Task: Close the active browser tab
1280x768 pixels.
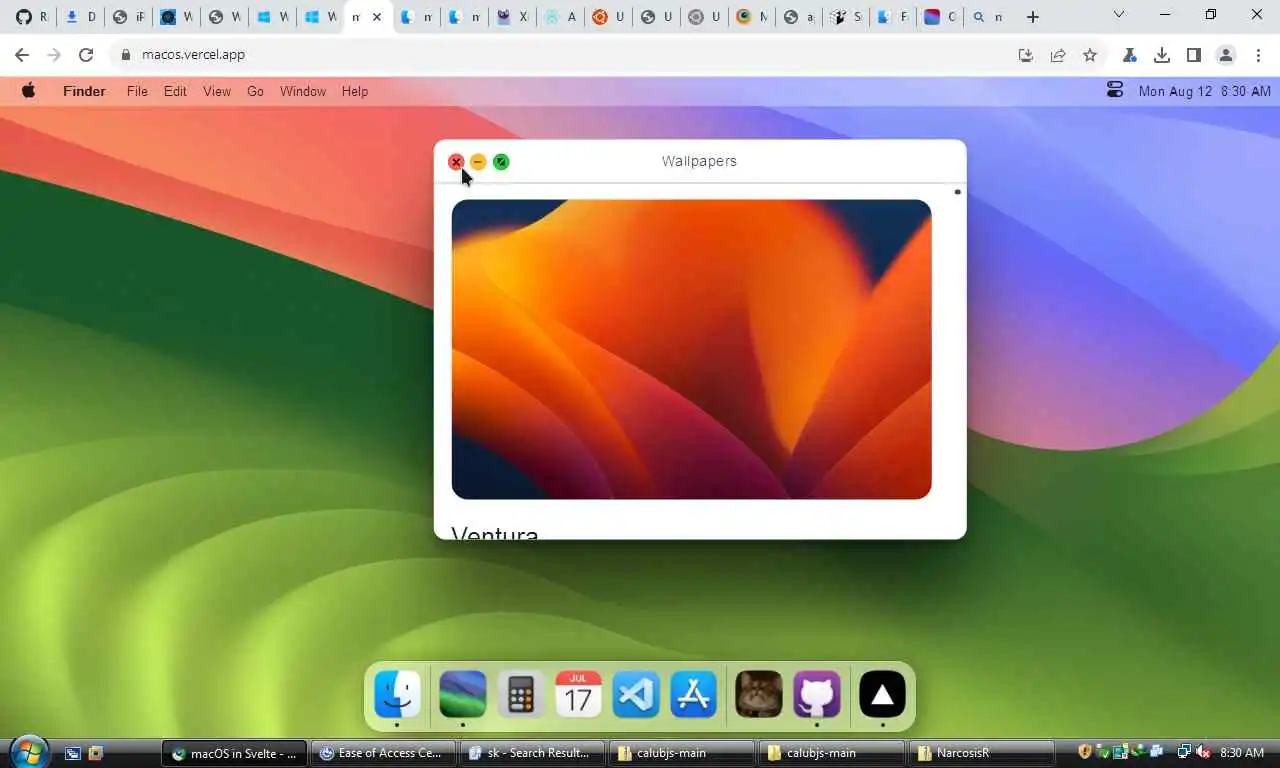Action: point(377,17)
